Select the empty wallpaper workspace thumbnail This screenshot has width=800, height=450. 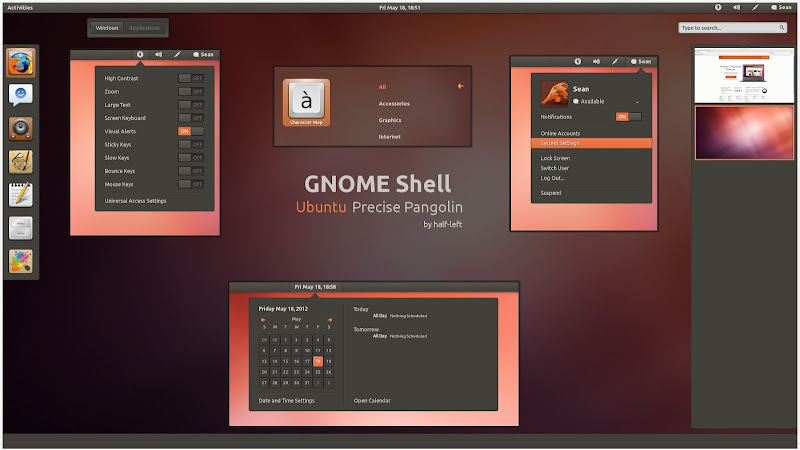click(744, 133)
